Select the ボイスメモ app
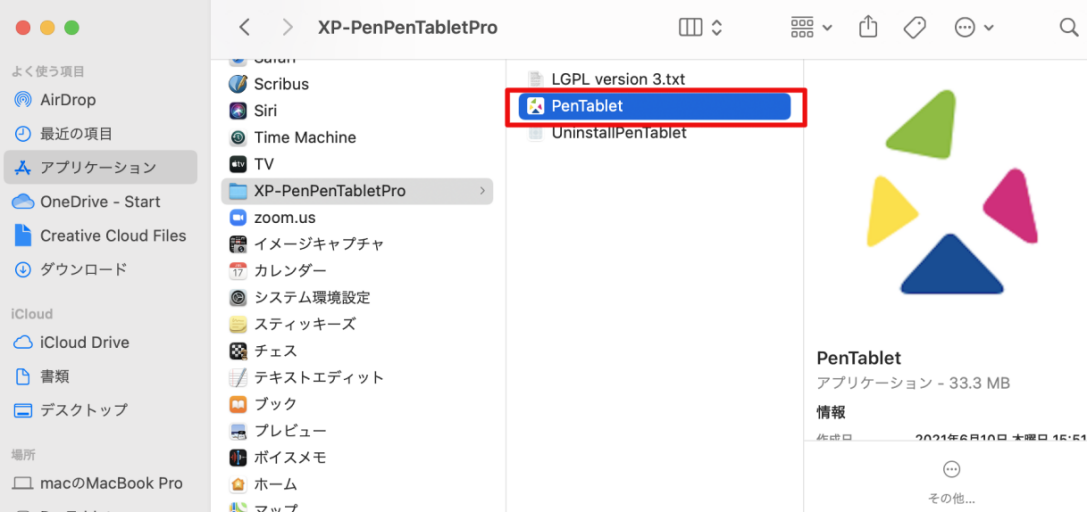 click(357, 457)
